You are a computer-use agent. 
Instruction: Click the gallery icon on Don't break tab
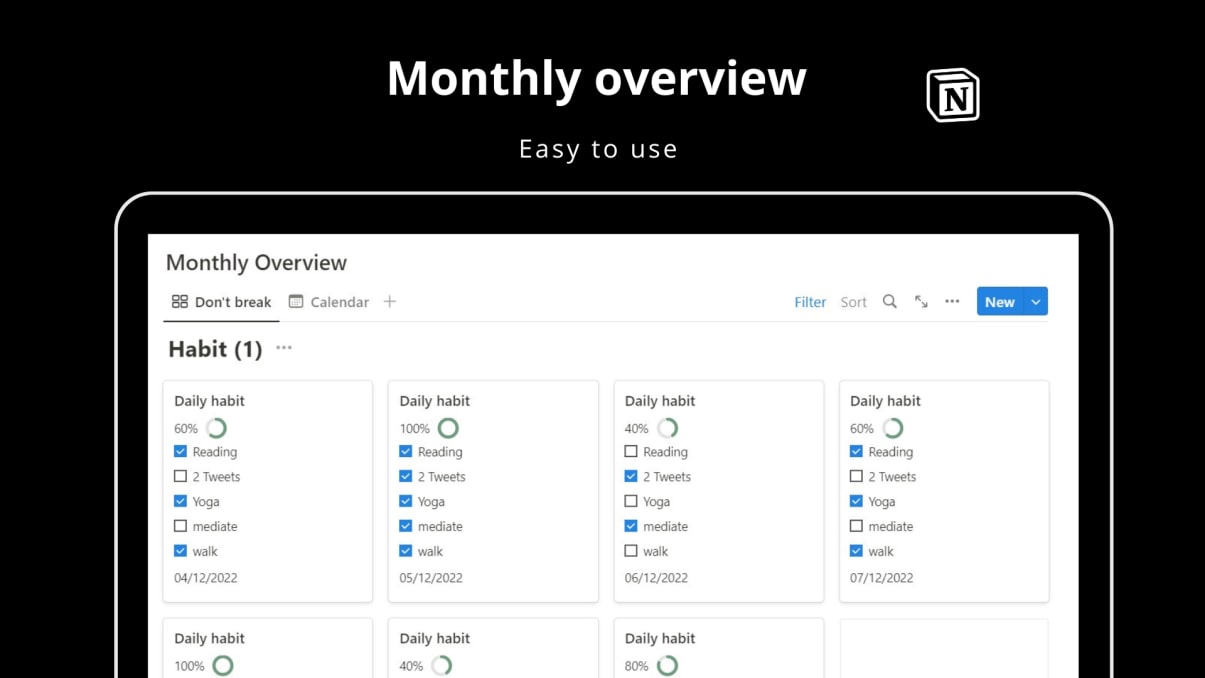(x=180, y=301)
